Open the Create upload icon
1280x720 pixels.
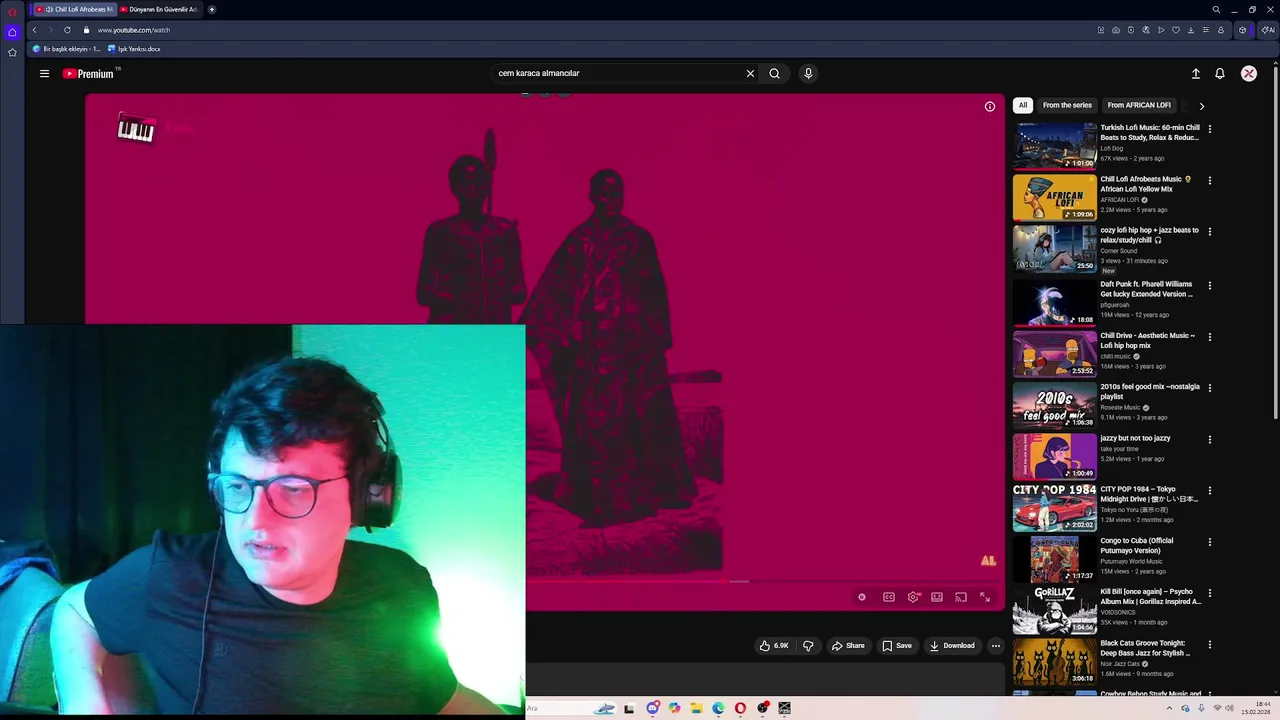pos(1195,73)
